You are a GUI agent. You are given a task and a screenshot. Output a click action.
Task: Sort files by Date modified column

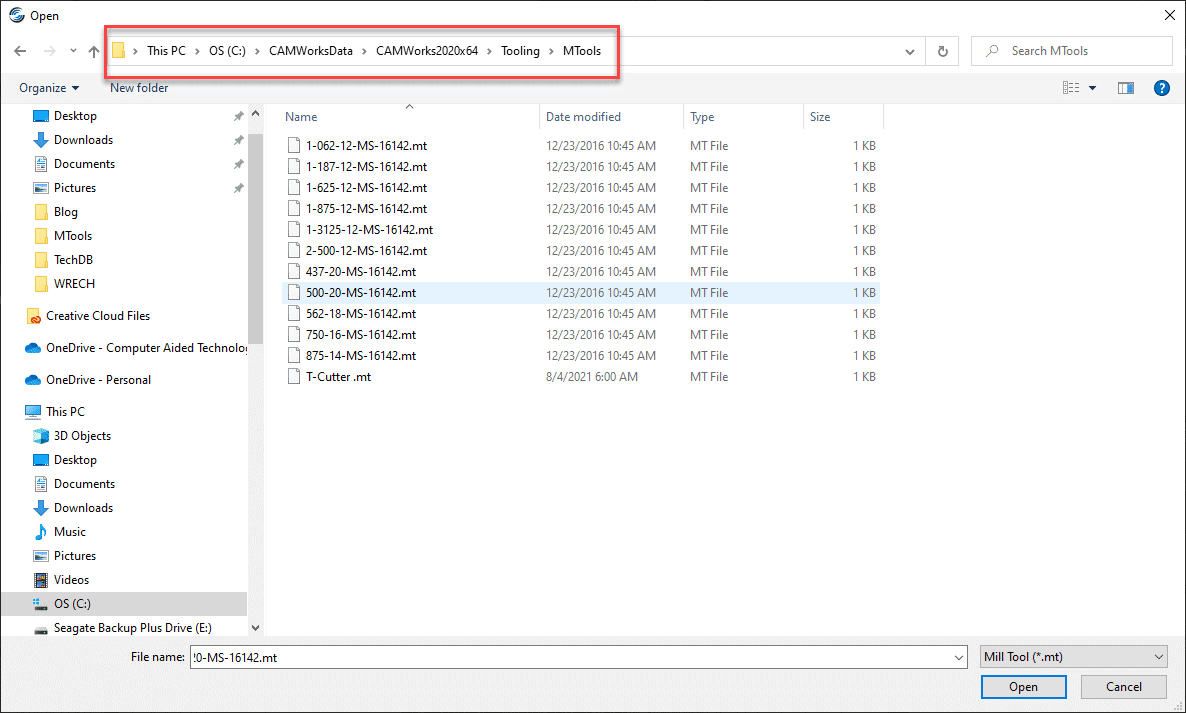(583, 117)
